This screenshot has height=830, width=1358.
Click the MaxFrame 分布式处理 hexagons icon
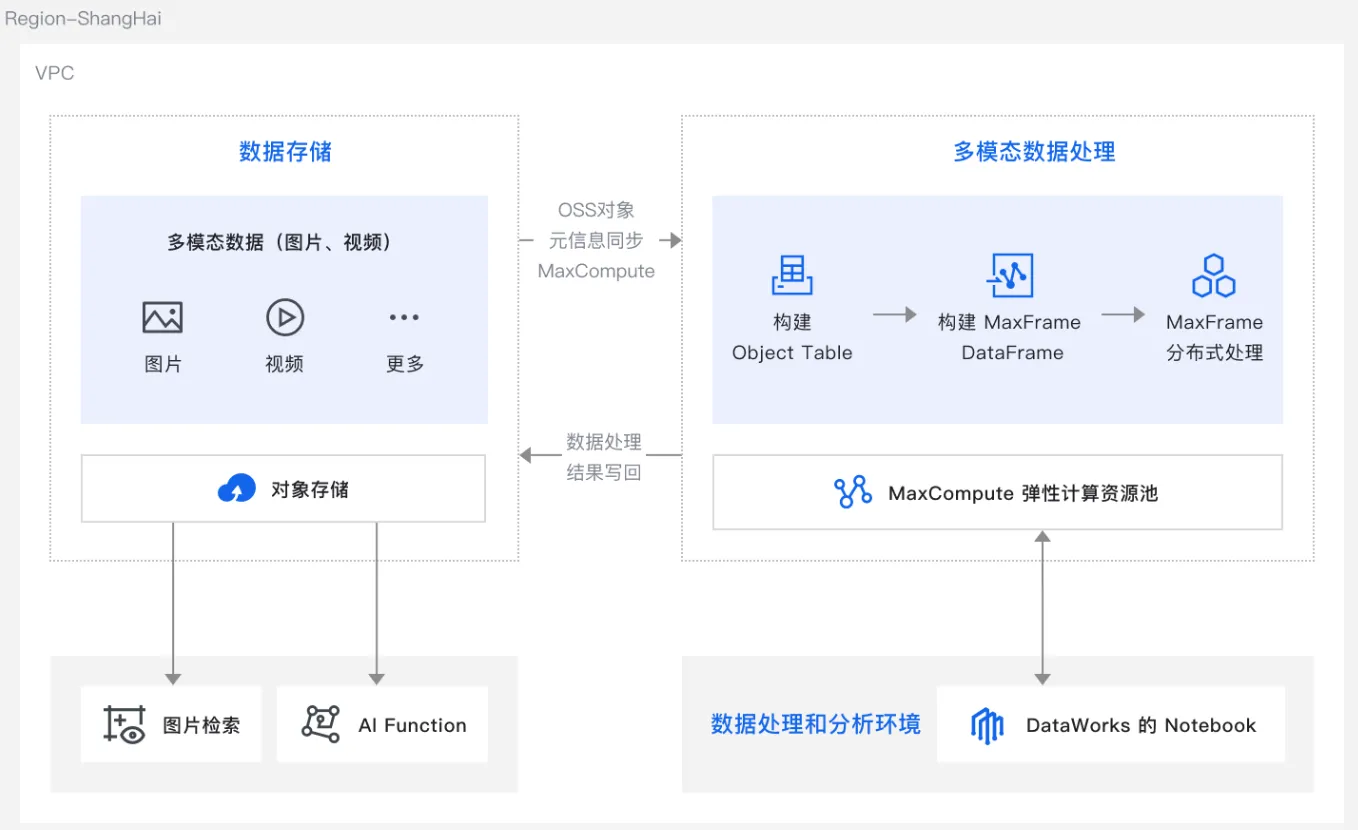[1214, 275]
